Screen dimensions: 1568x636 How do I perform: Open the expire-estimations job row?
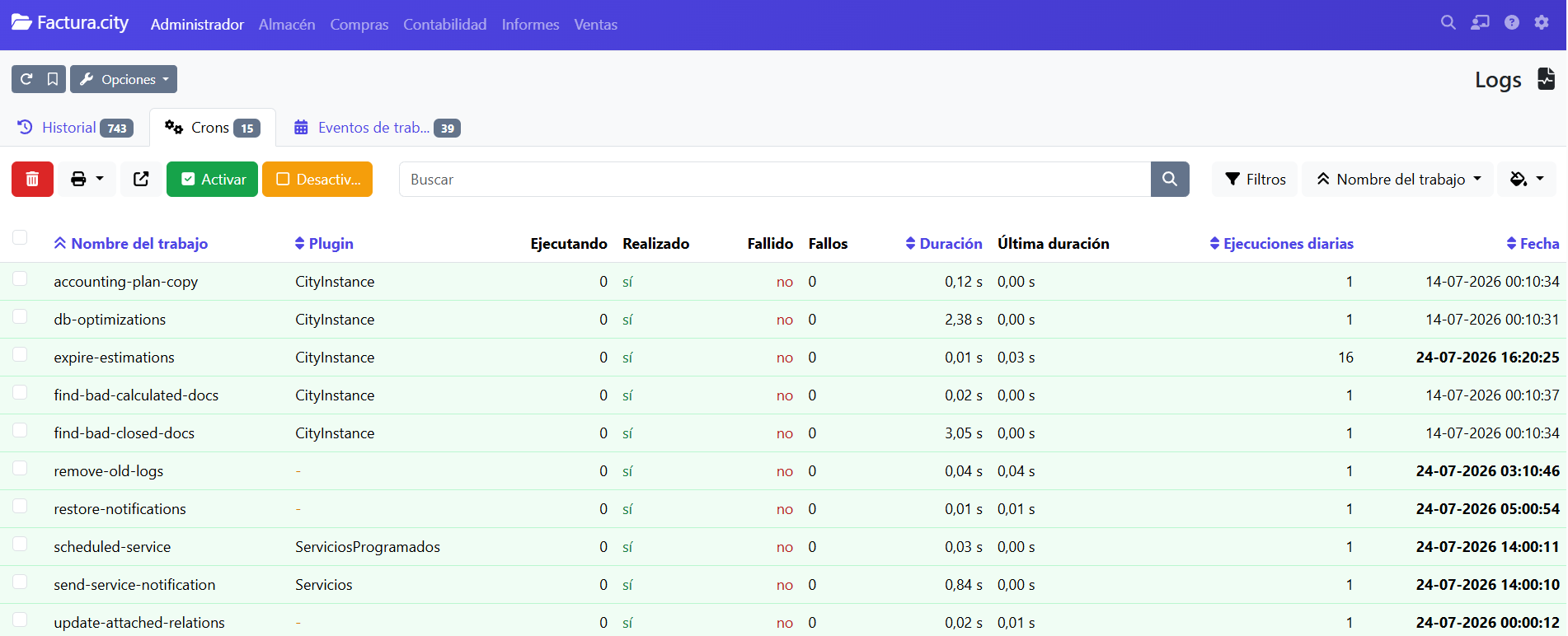pyautogui.click(x=783, y=358)
